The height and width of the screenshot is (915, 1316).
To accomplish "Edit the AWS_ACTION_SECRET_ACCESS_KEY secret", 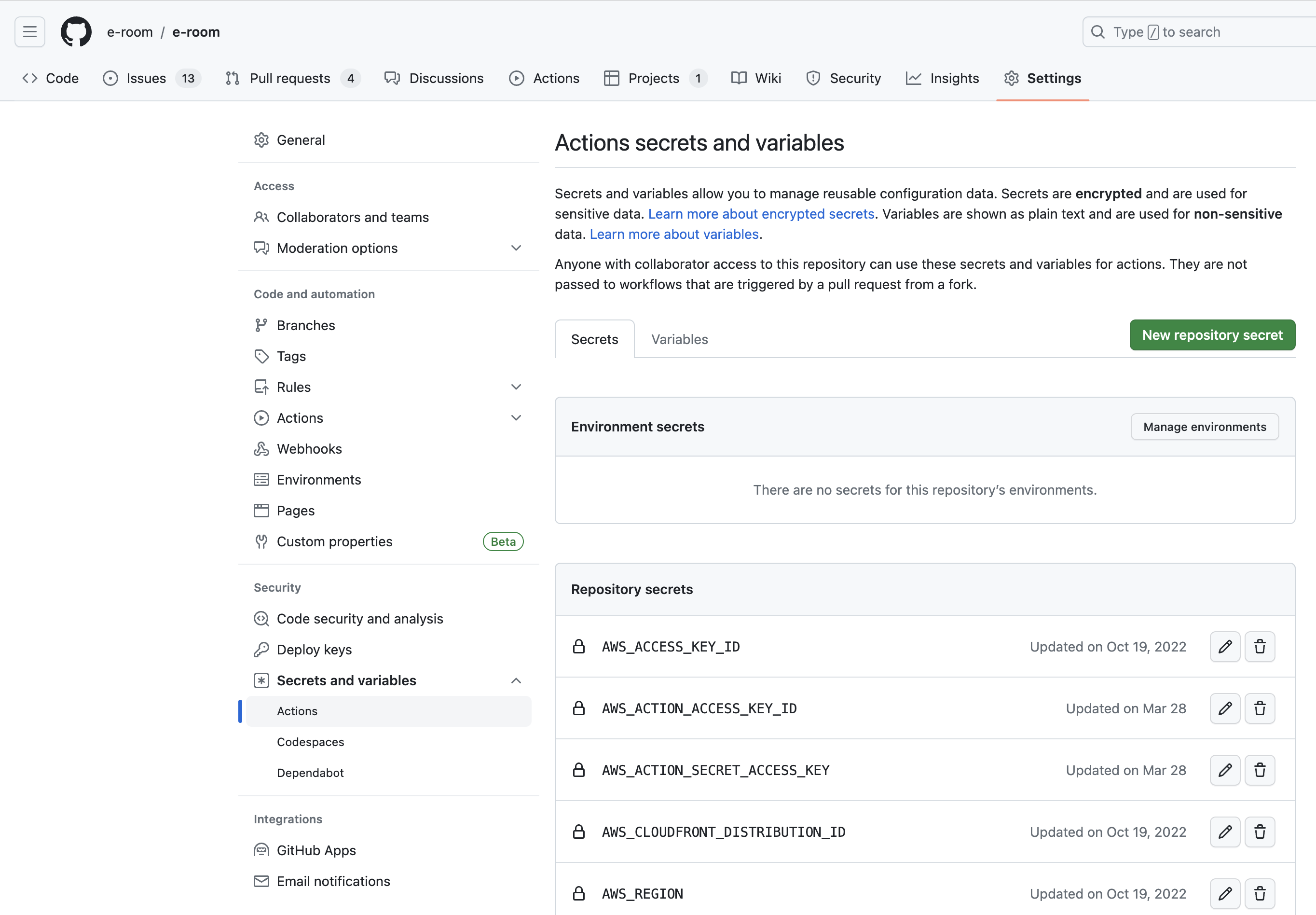I will point(1225,770).
